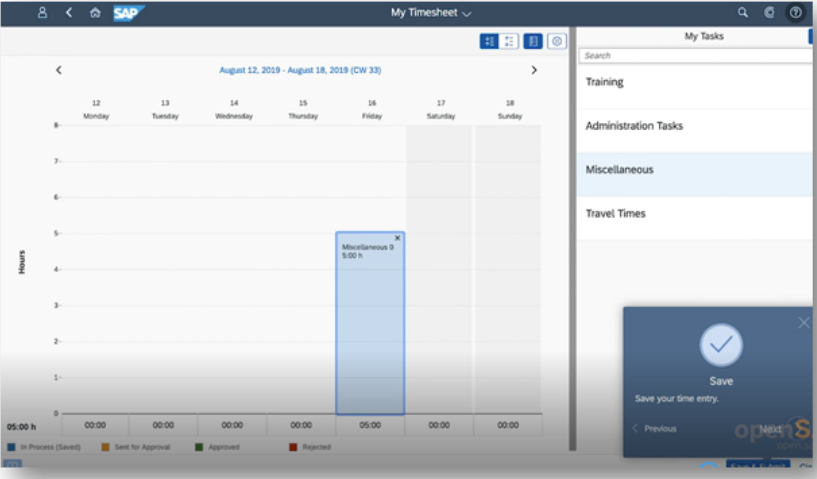
Task: Toggle the tasks side panel
Action: [533, 41]
